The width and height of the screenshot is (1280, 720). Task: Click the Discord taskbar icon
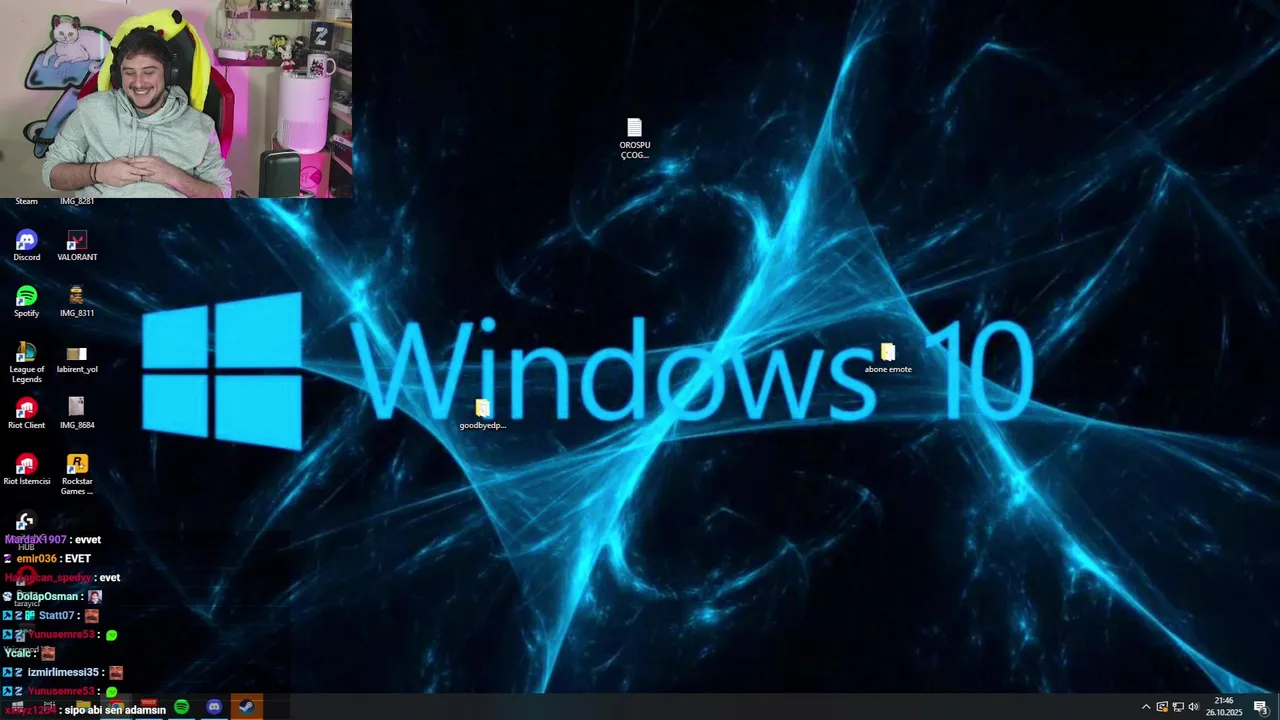[214, 707]
